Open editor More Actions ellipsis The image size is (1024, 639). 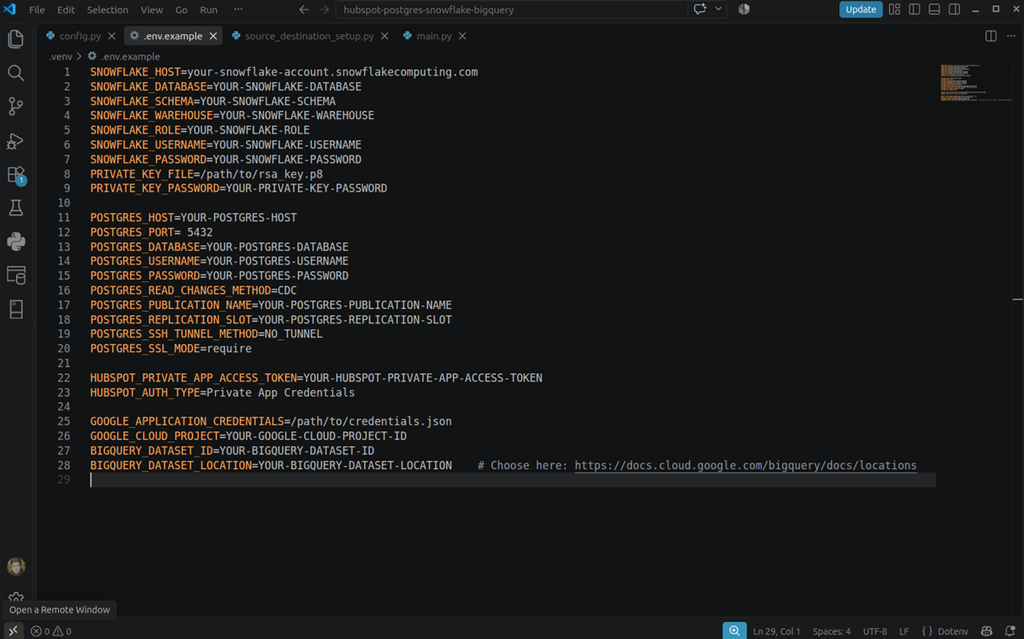(x=1011, y=36)
